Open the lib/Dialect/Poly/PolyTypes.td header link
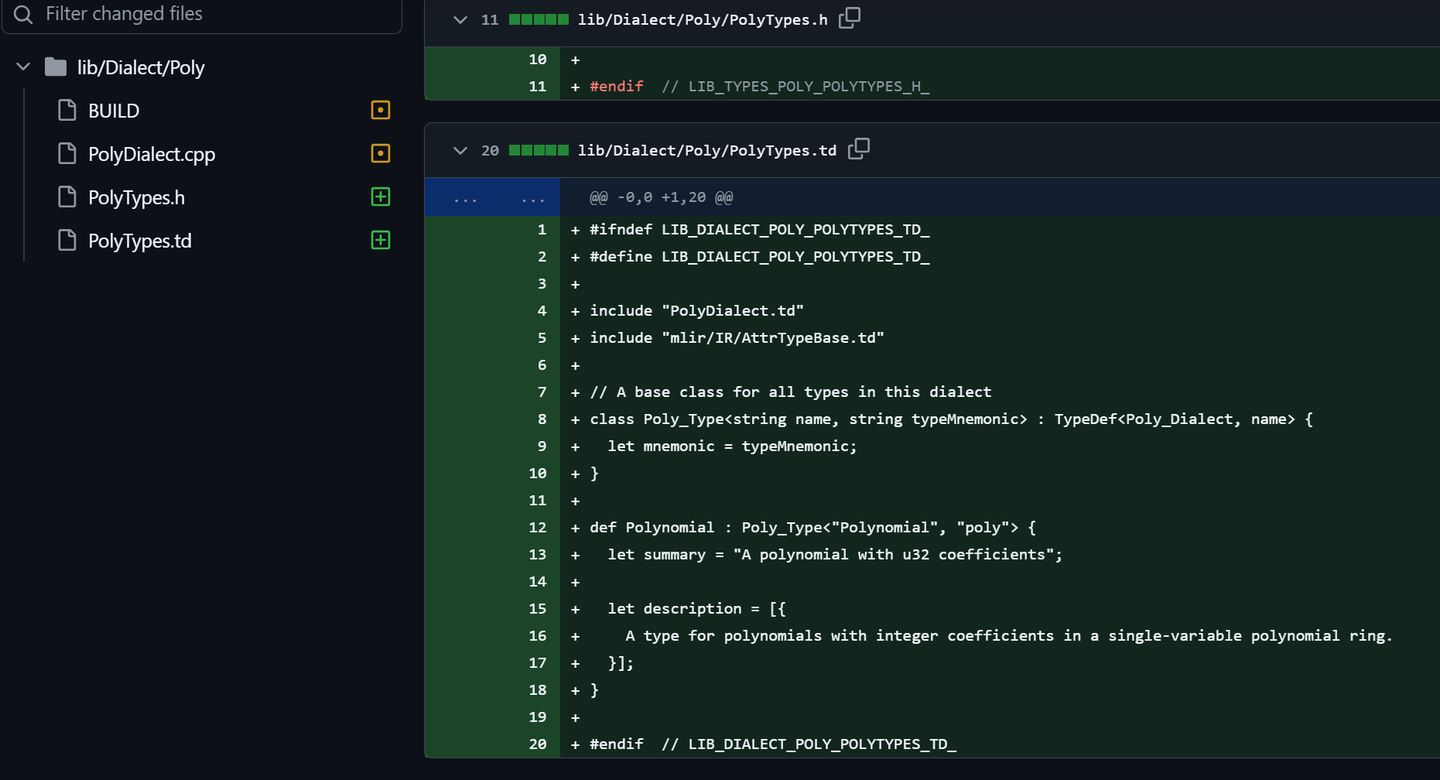Image resolution: width=1440 pixels, height=780 pixels. 707,151
